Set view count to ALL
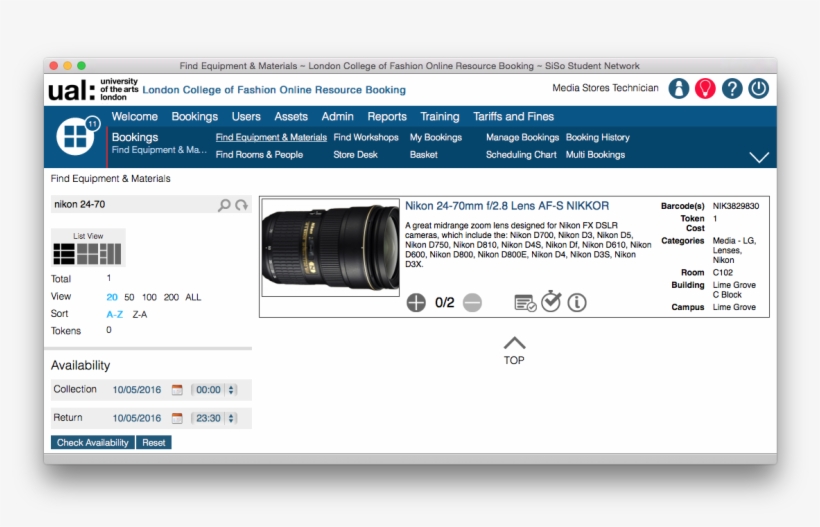This screenshot has width=820, height=527. coord(193,297)
